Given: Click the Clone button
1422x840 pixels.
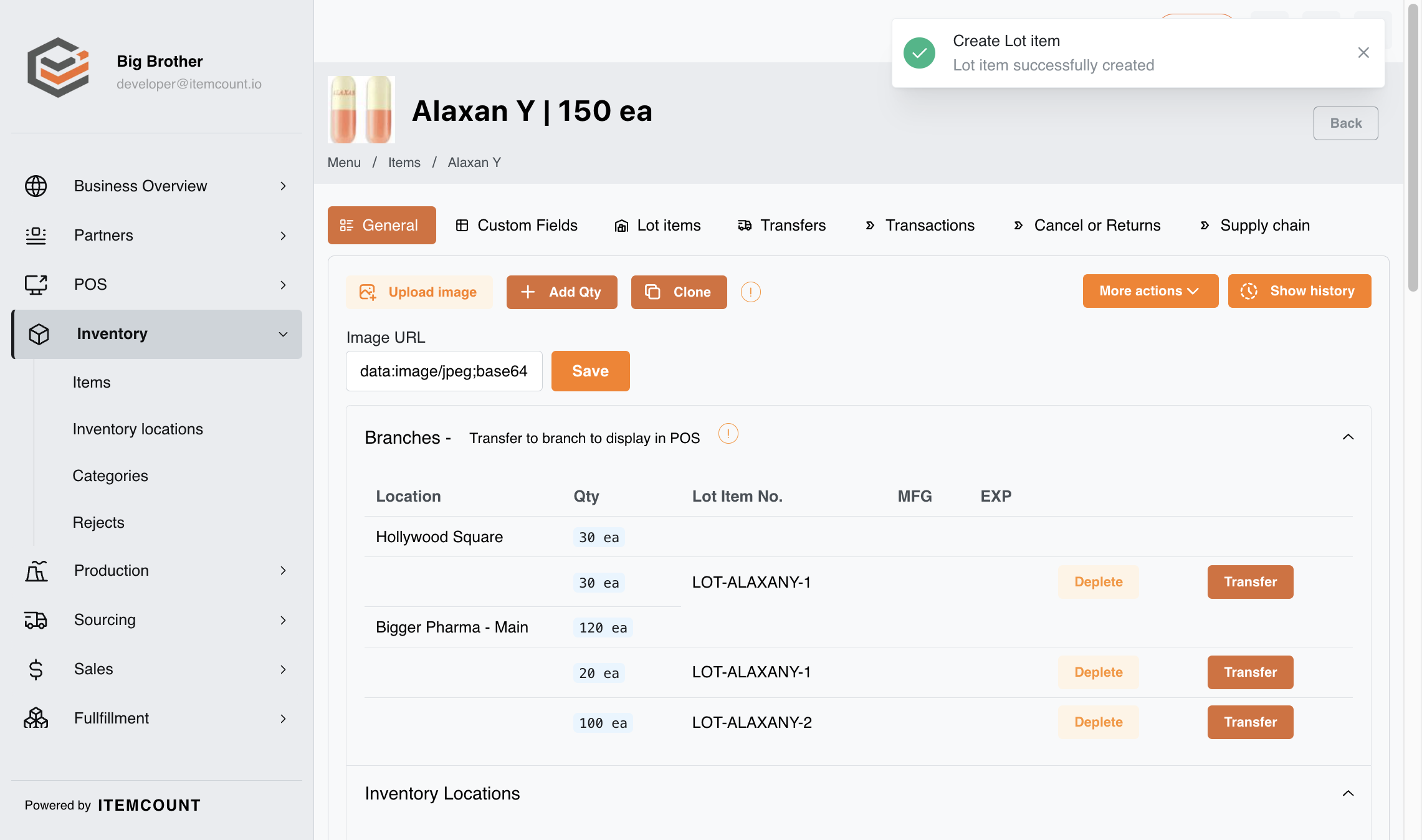Looking at the screenshot, I should pyautogui.click(x=679, y=292).
